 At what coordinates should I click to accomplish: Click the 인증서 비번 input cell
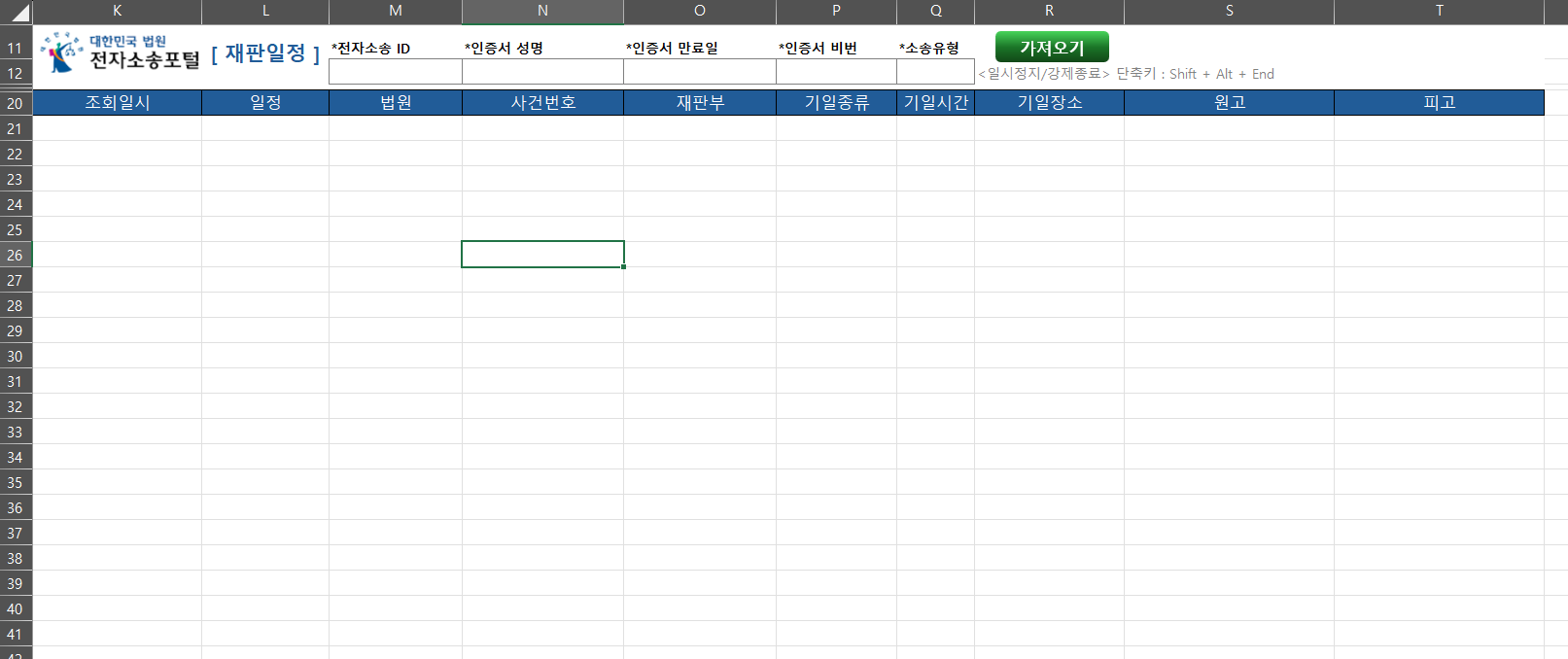click(836, 73)
